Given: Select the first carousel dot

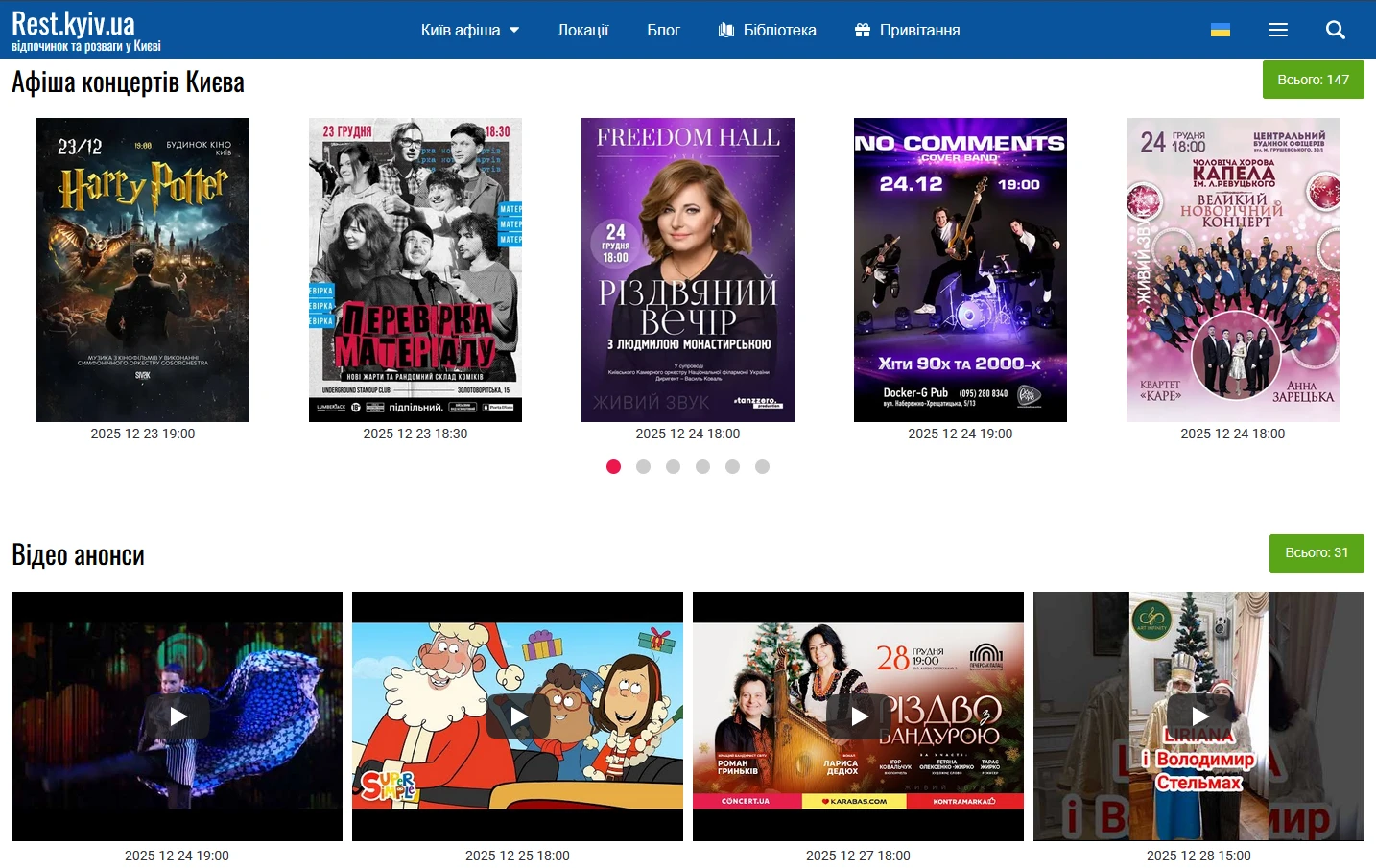Looking at the screenshot, I should [614, 466].
